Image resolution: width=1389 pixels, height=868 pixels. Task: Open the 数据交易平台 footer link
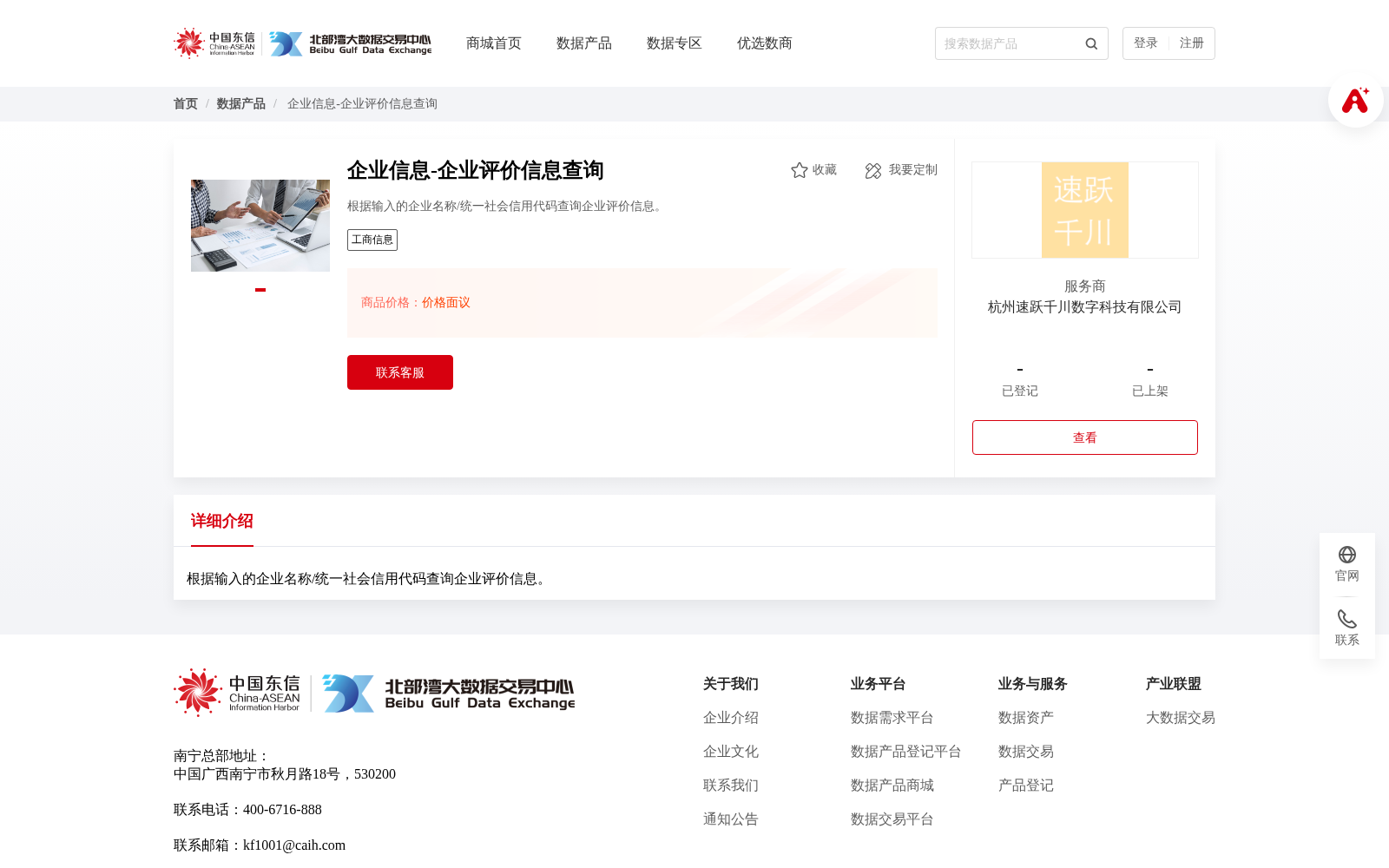coord(892,819)
